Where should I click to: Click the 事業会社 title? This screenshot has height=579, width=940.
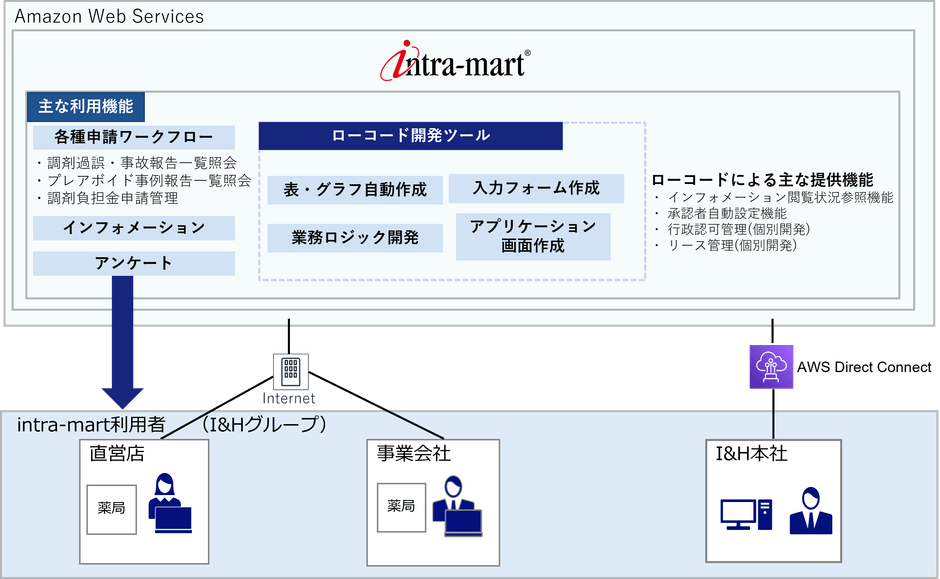coord(414,453)
